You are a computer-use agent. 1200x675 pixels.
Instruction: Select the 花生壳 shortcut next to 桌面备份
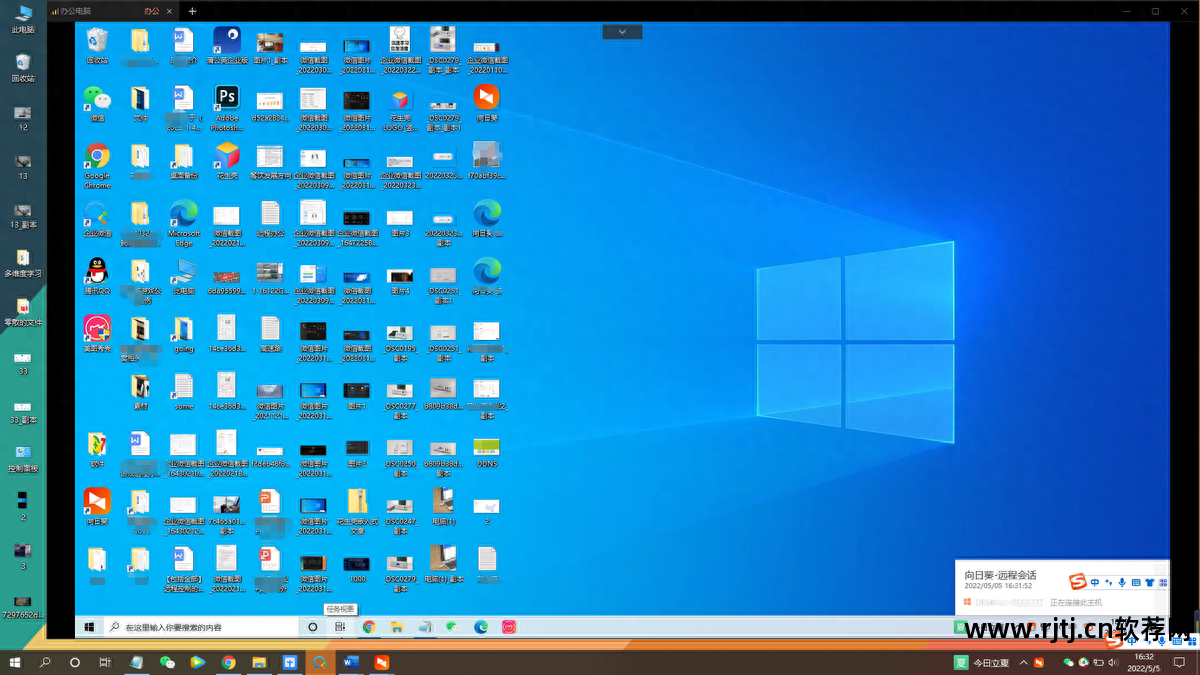click(227, 161)
